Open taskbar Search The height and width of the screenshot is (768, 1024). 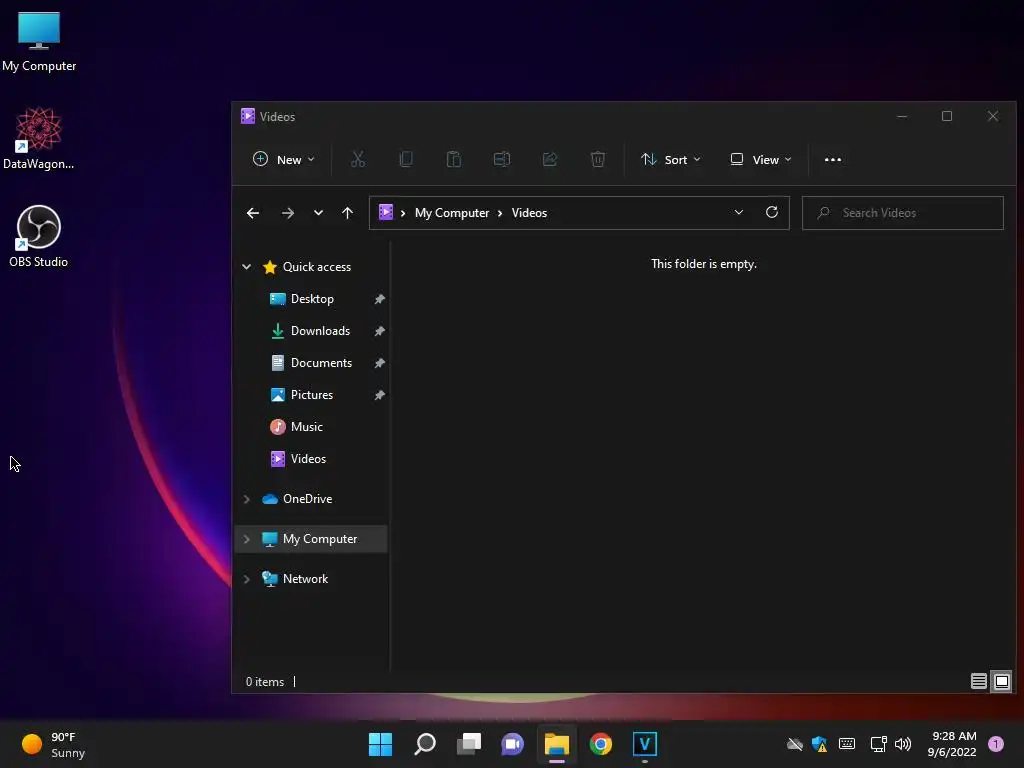point(424,744)
